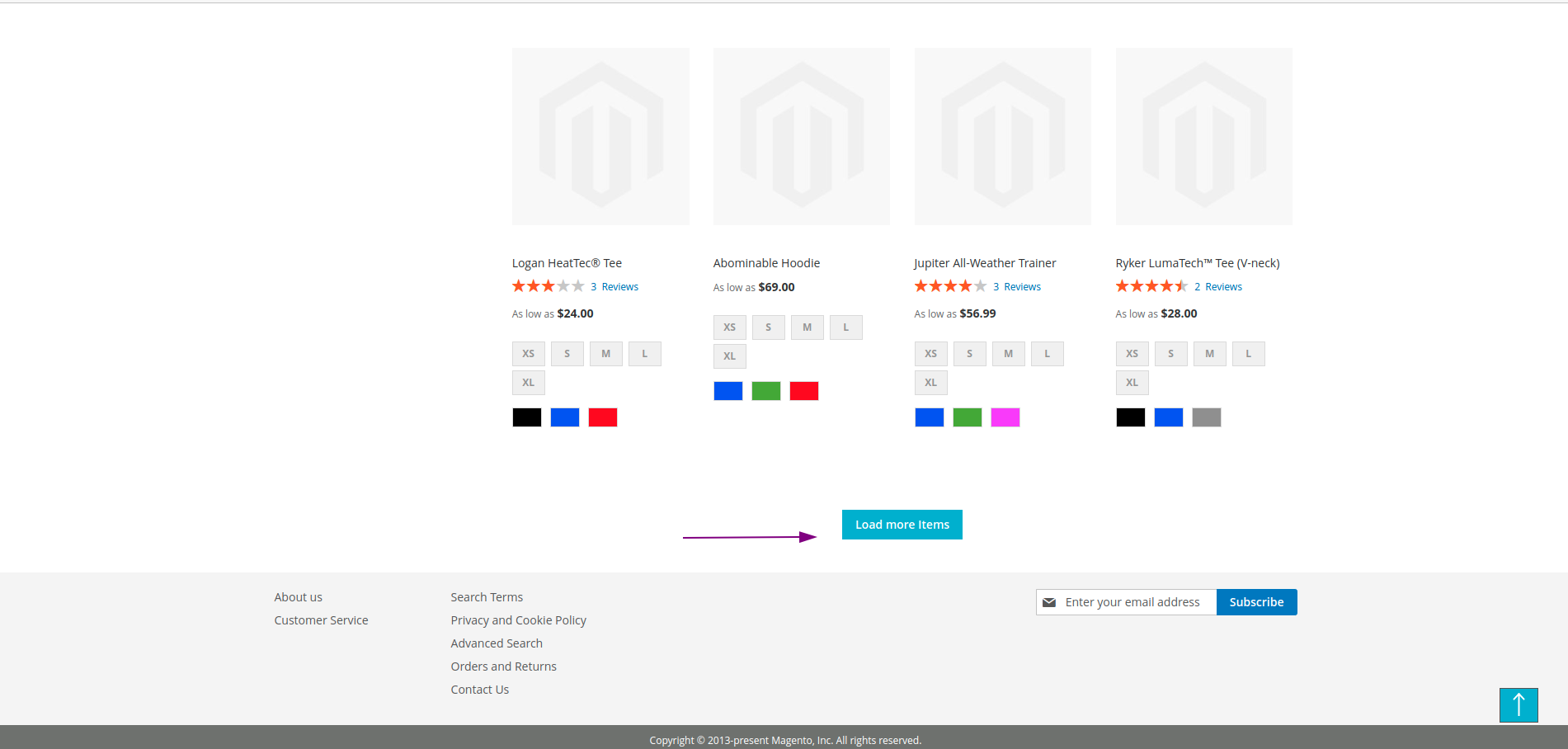Open Ryker LumaTech Tee product image
This screenshot has width=1568, height=749.
pyautogui.click(x=1204, y=136)
